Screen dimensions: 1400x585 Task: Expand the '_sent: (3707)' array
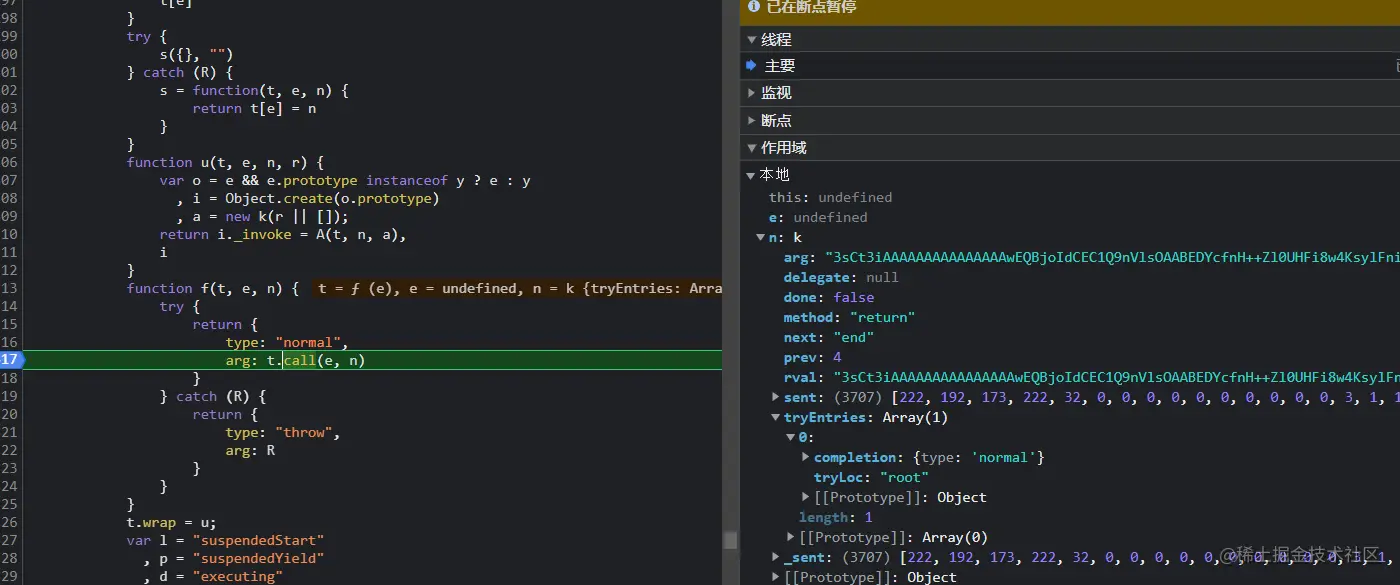776,557
